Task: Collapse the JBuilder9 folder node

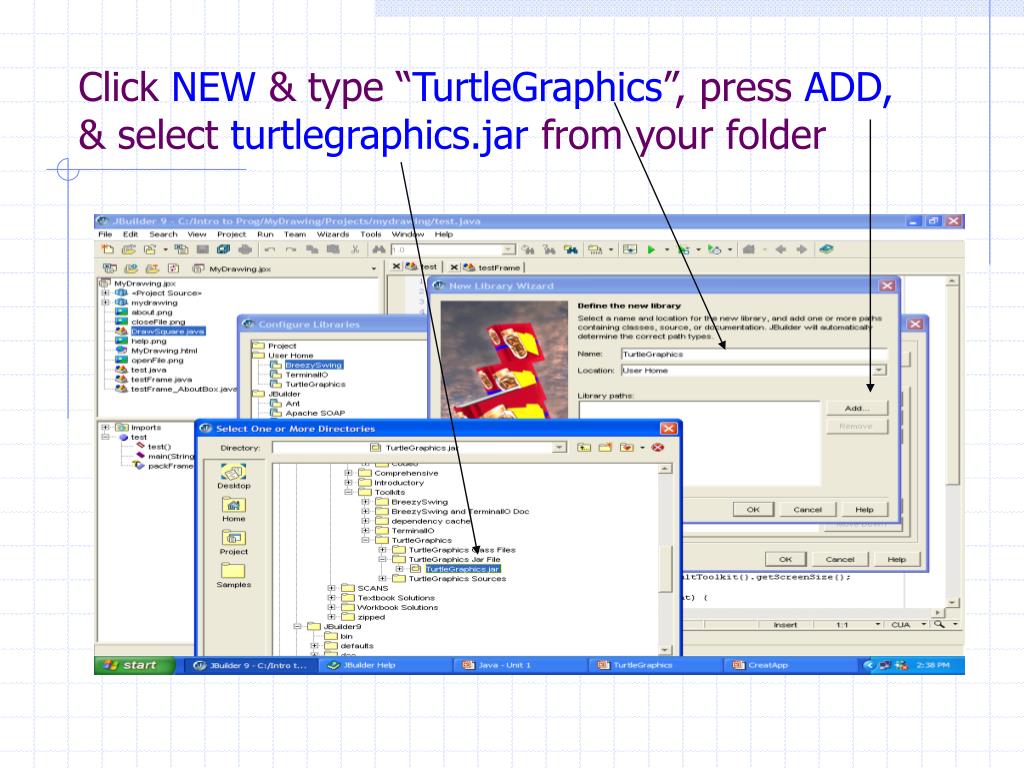Action: pos(297,626)
